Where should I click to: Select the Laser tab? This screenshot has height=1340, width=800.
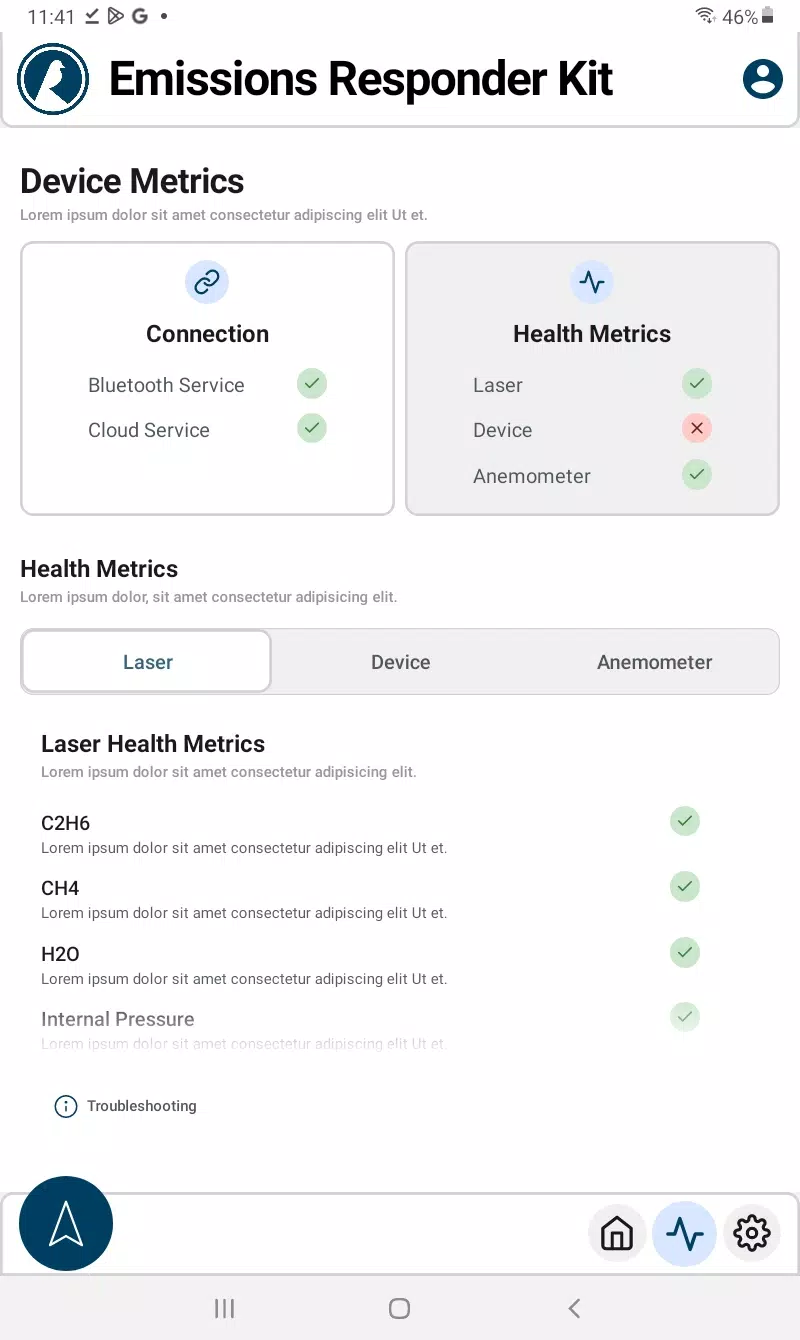click(147, 662)
